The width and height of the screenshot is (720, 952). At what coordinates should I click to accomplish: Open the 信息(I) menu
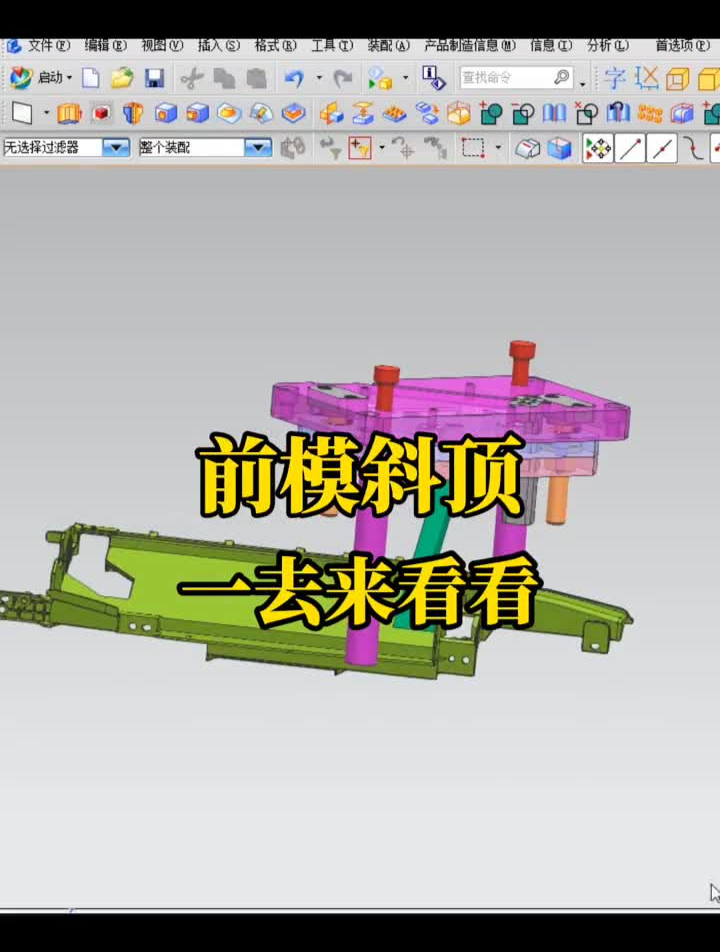click(551, 46)
